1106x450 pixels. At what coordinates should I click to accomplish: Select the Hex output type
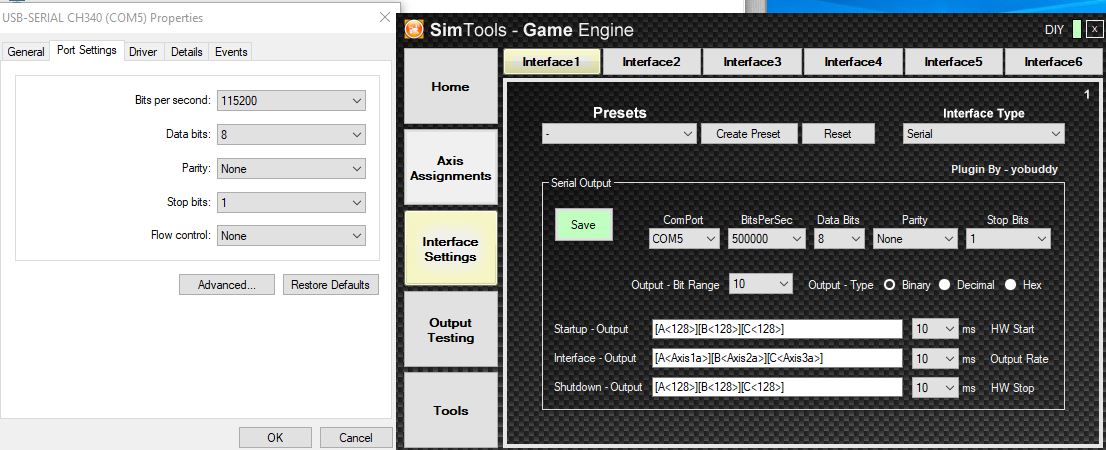point(1011,285)
